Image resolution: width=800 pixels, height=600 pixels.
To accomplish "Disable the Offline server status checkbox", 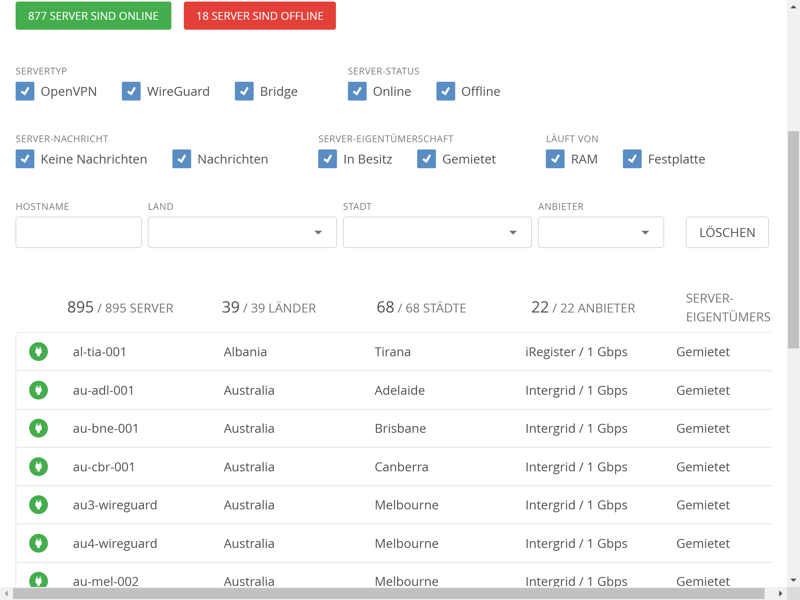I will (446, 91).
